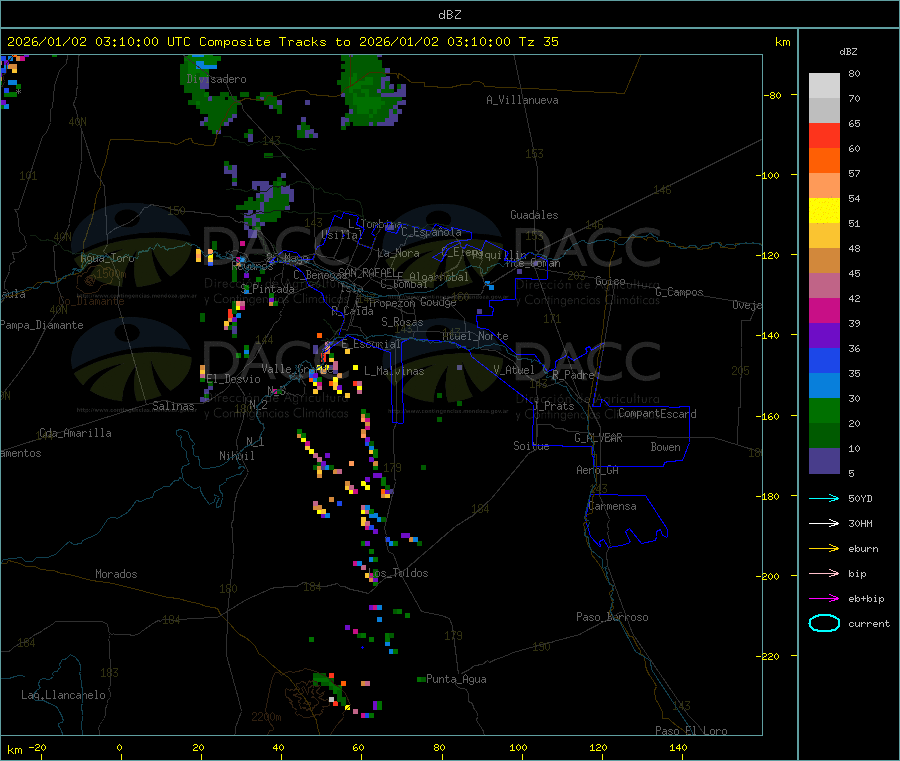This screenshot has height=761, width=900.
Task: Click the 'A_Villanueva' map label
Action: pyautogui.click(x=522, y=100)
